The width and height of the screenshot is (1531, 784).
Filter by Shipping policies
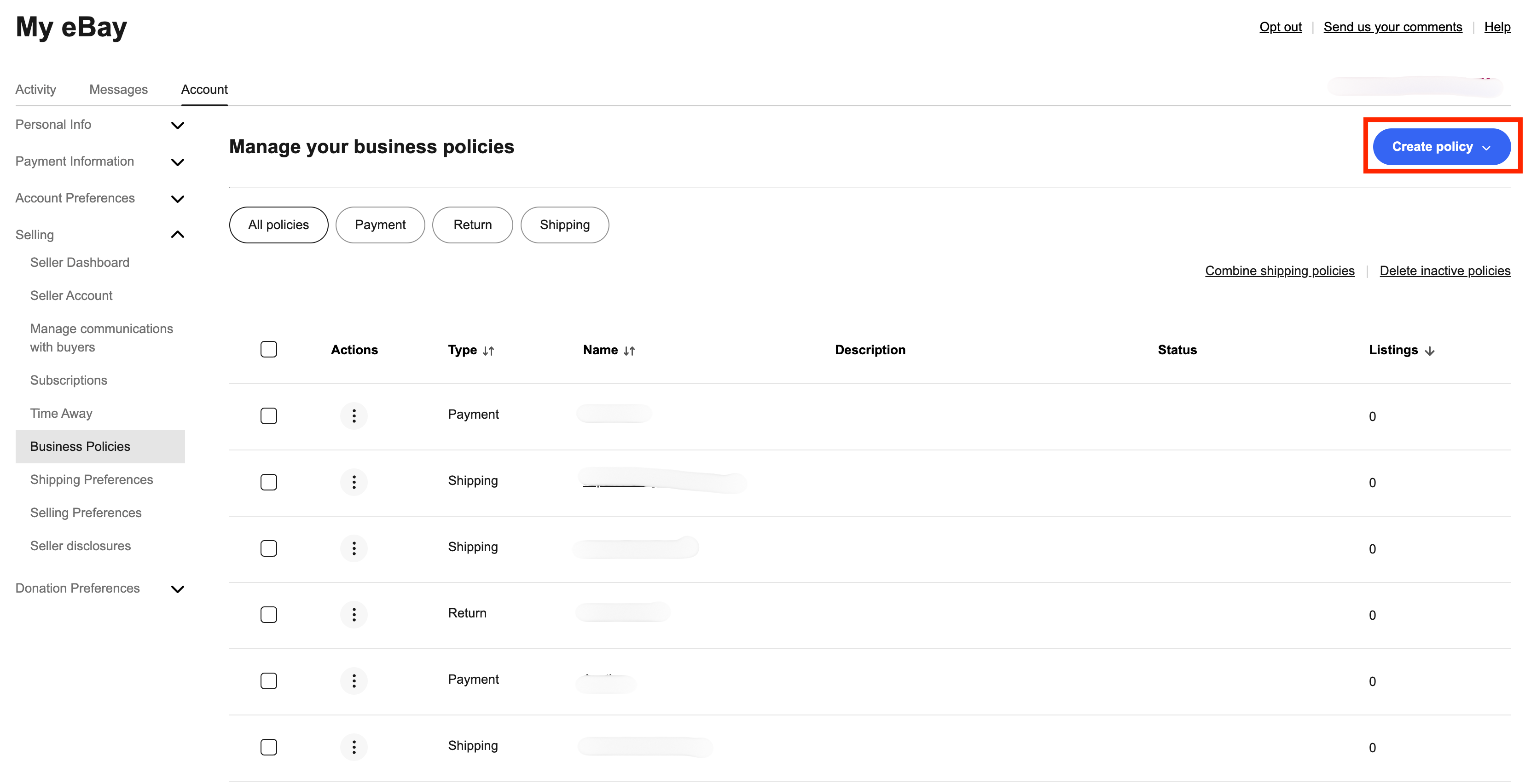coord(565,225)
